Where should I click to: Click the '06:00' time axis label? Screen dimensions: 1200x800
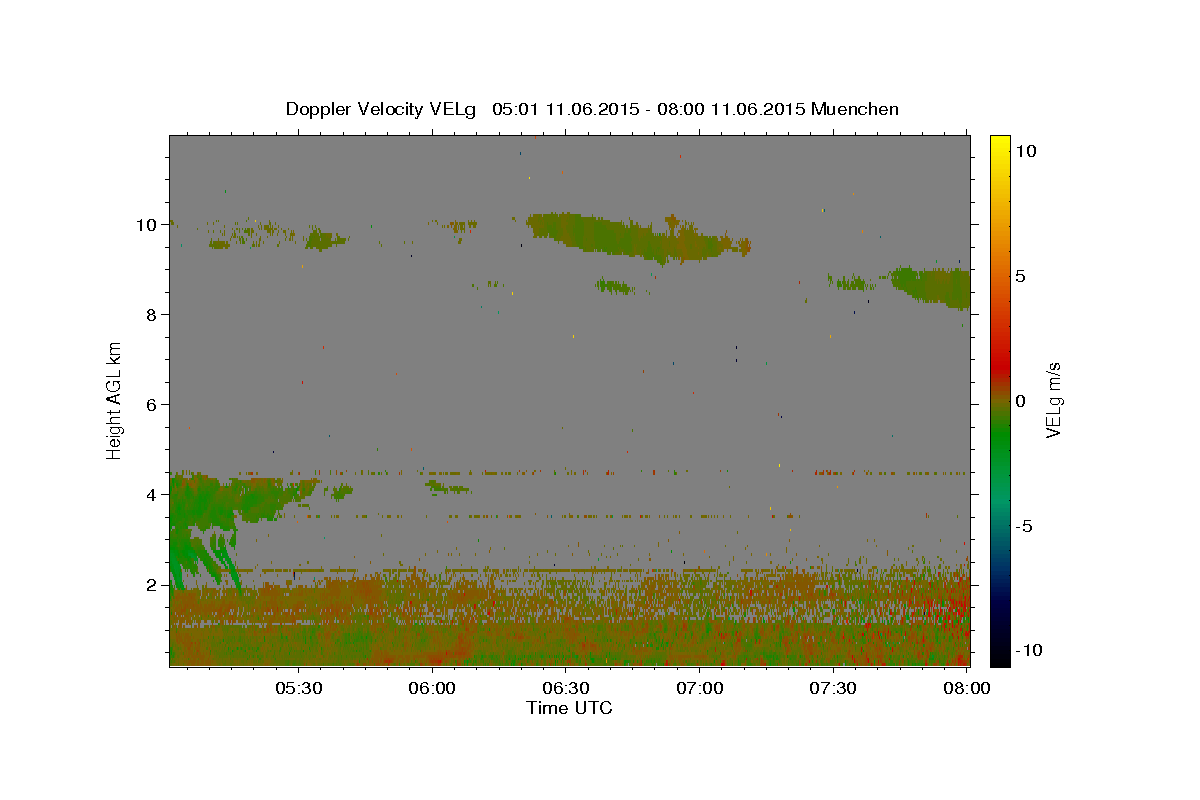433,689
